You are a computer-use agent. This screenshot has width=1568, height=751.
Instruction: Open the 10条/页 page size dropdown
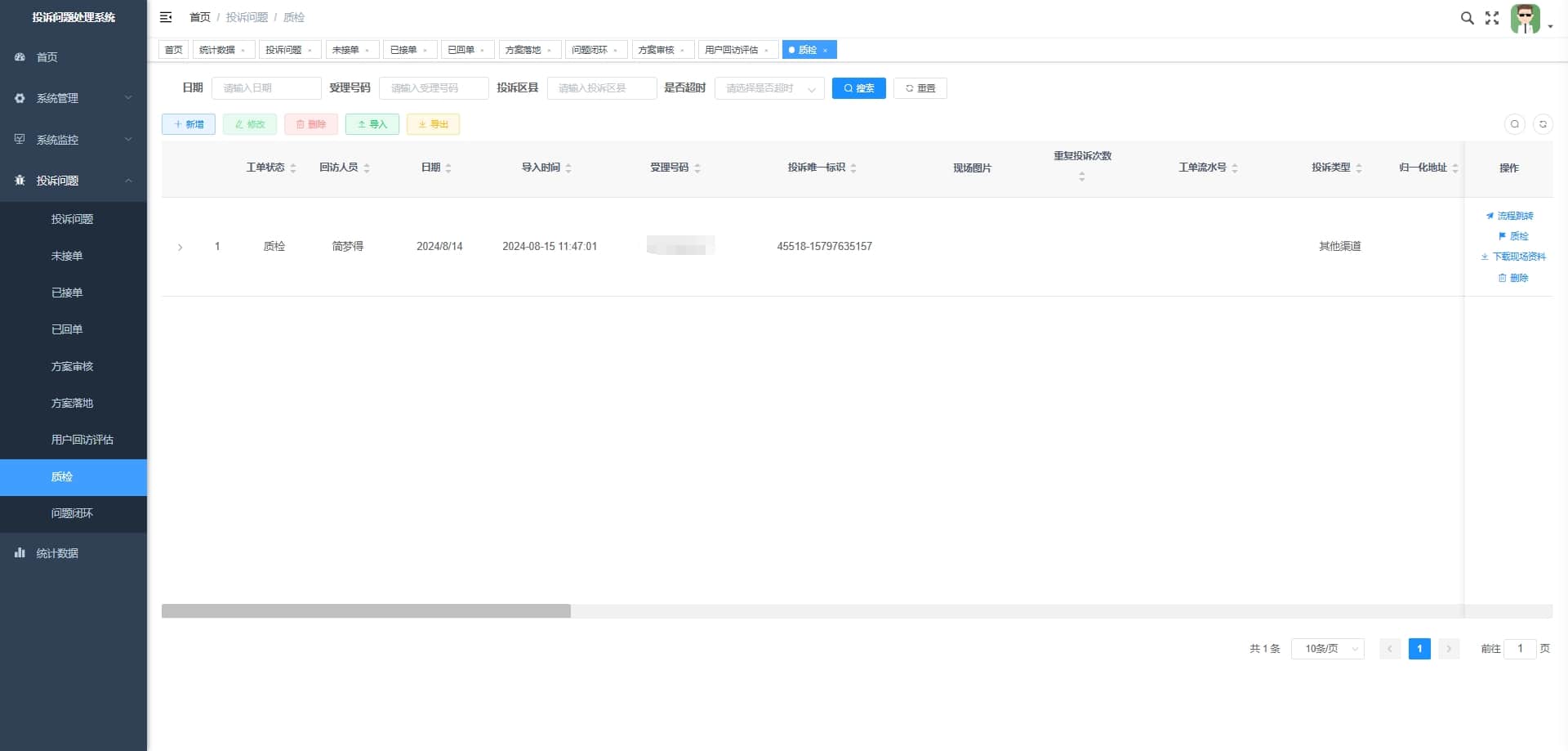pyautogui.click(x=1328, y=649)
